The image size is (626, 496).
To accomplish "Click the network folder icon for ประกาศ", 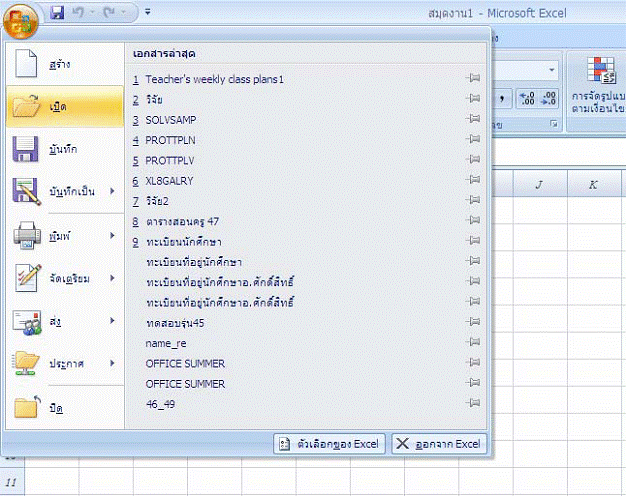I will [26, 364].
